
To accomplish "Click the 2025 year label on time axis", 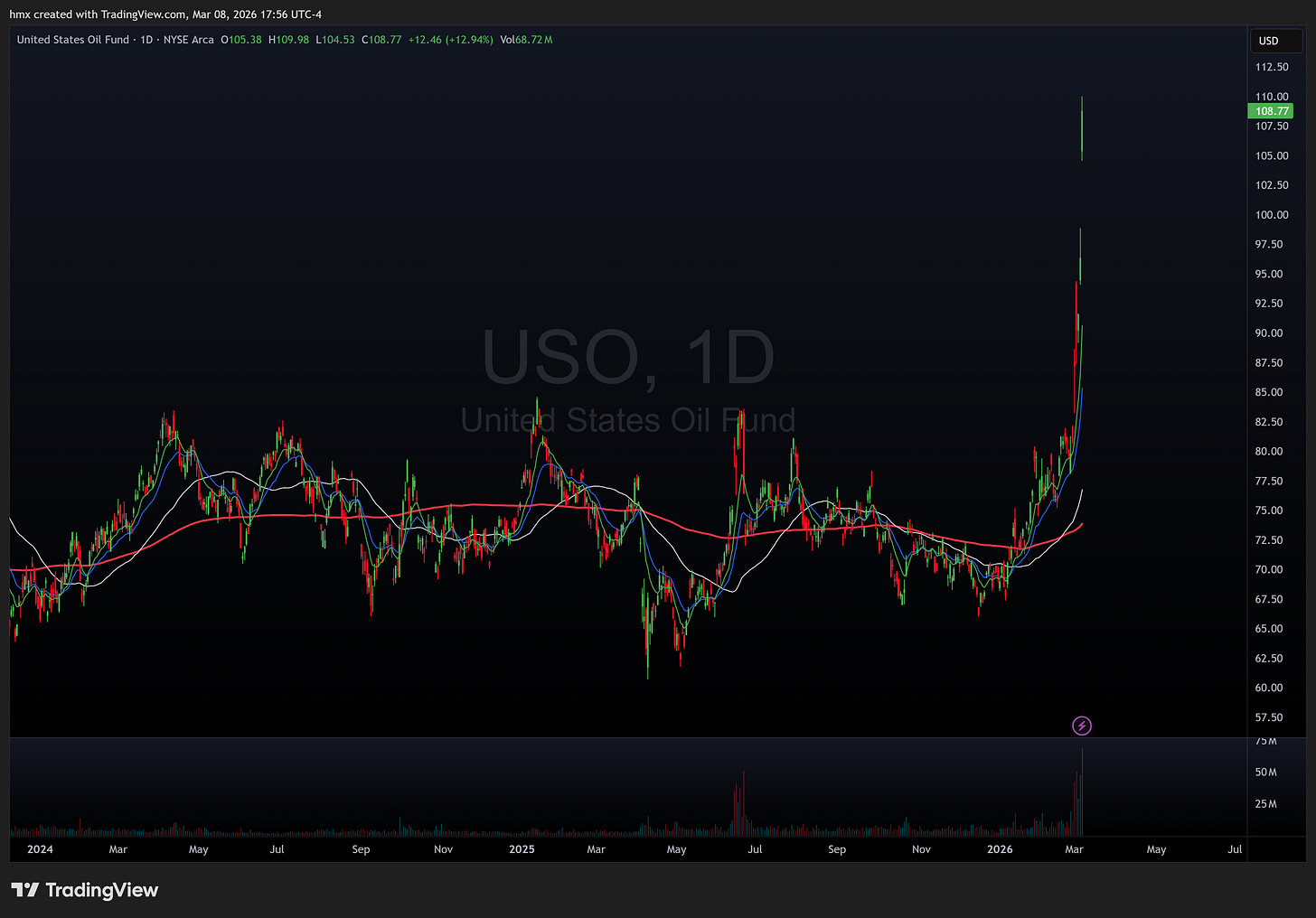I will (x=522, y=849).
